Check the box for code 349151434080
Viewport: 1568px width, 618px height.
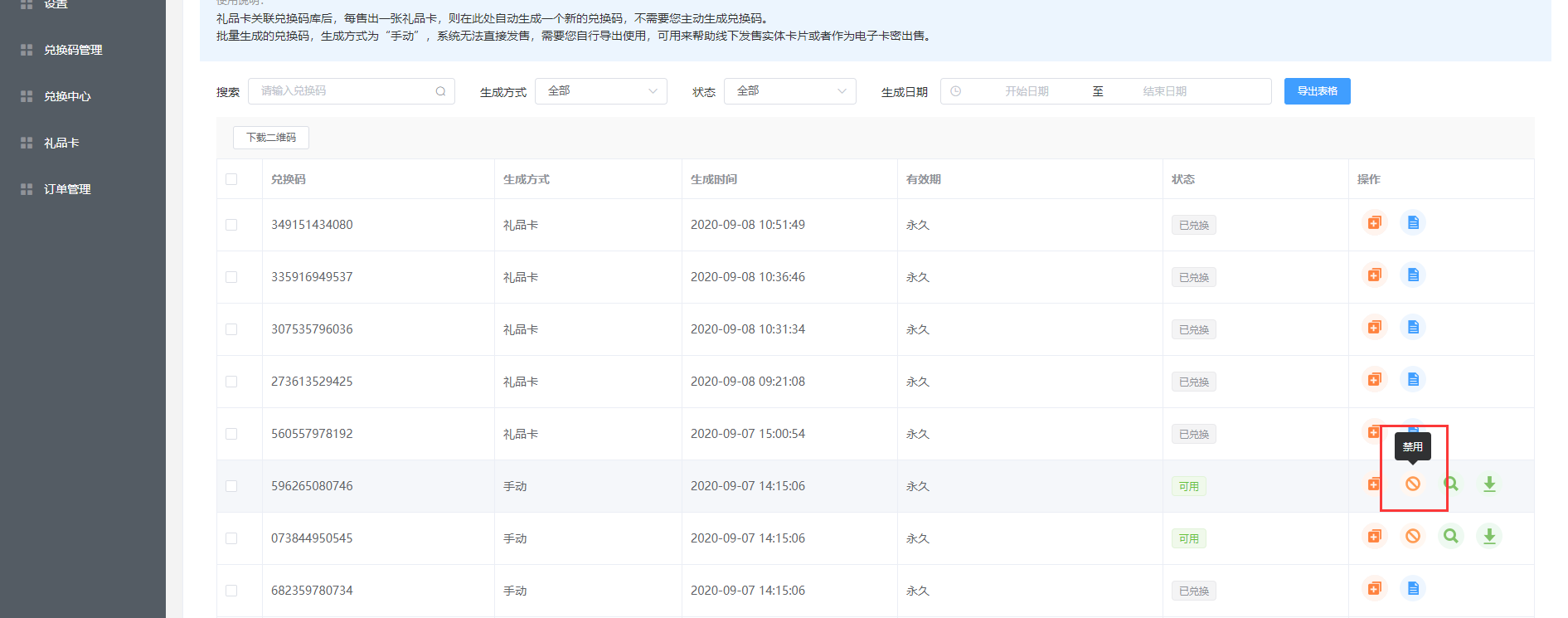231,225
